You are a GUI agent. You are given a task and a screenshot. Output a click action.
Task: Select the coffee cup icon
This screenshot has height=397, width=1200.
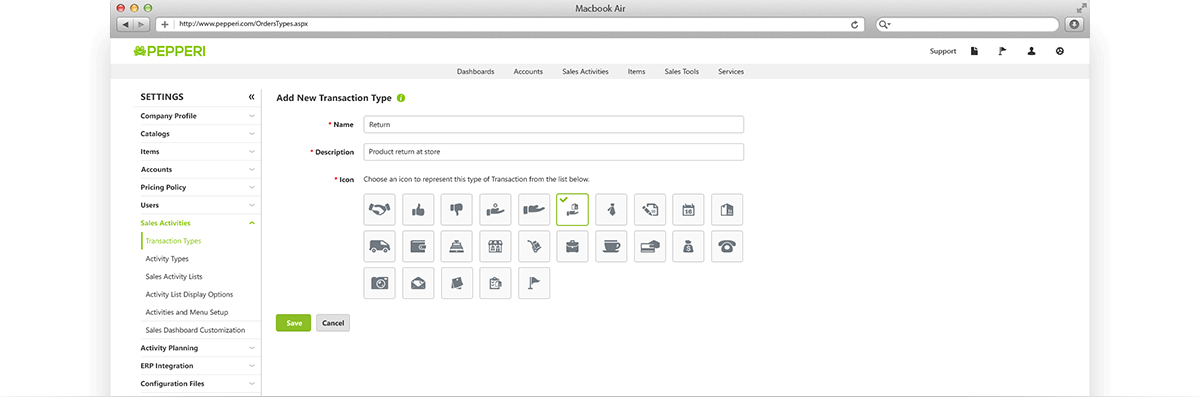point(612,246)
